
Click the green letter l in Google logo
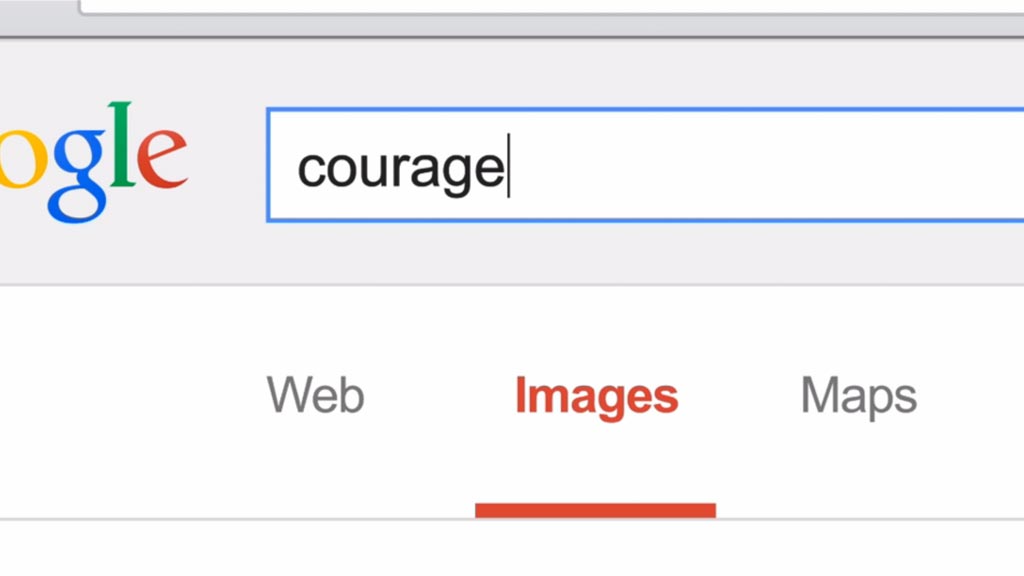pyautogui.click(x=121, y=143)
